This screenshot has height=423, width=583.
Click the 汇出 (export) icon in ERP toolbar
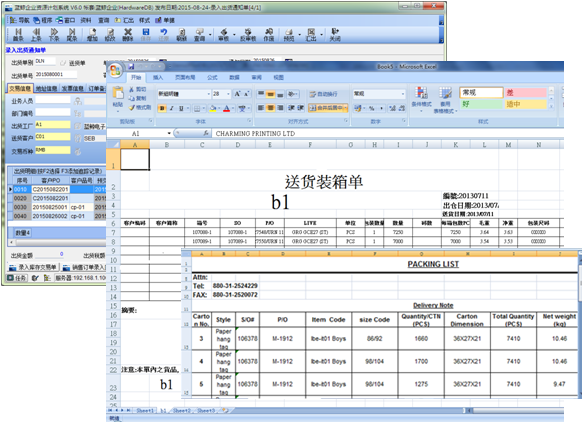(x=311, y=35)
